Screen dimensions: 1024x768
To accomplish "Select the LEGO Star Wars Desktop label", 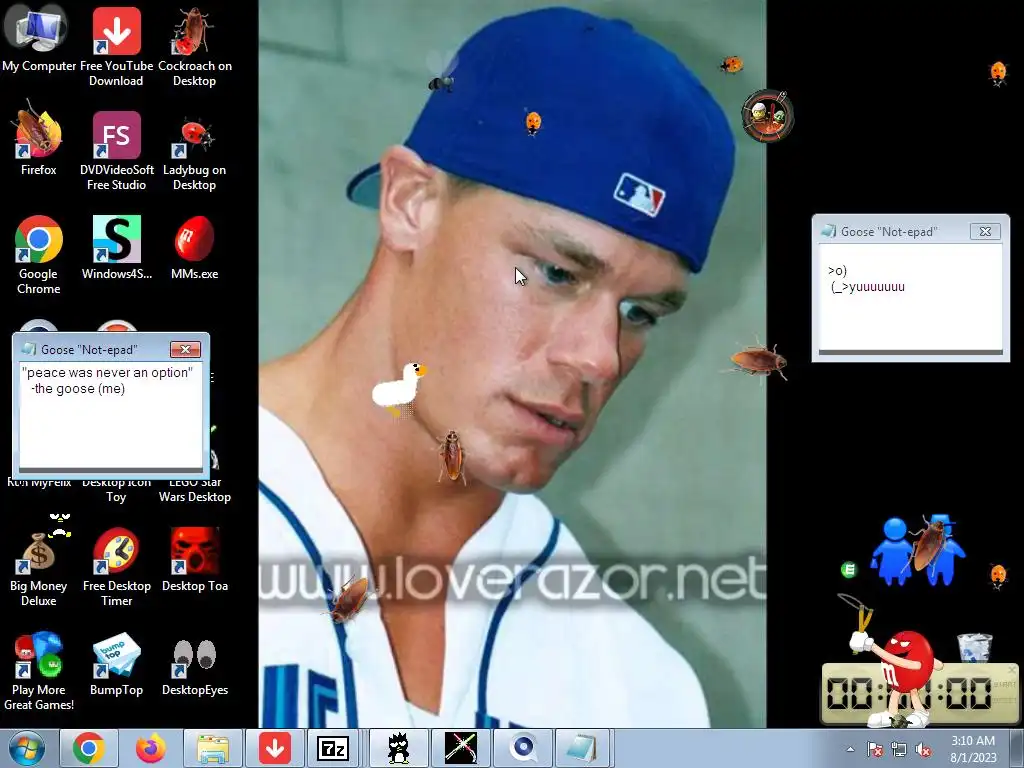I will pos(195,490).
